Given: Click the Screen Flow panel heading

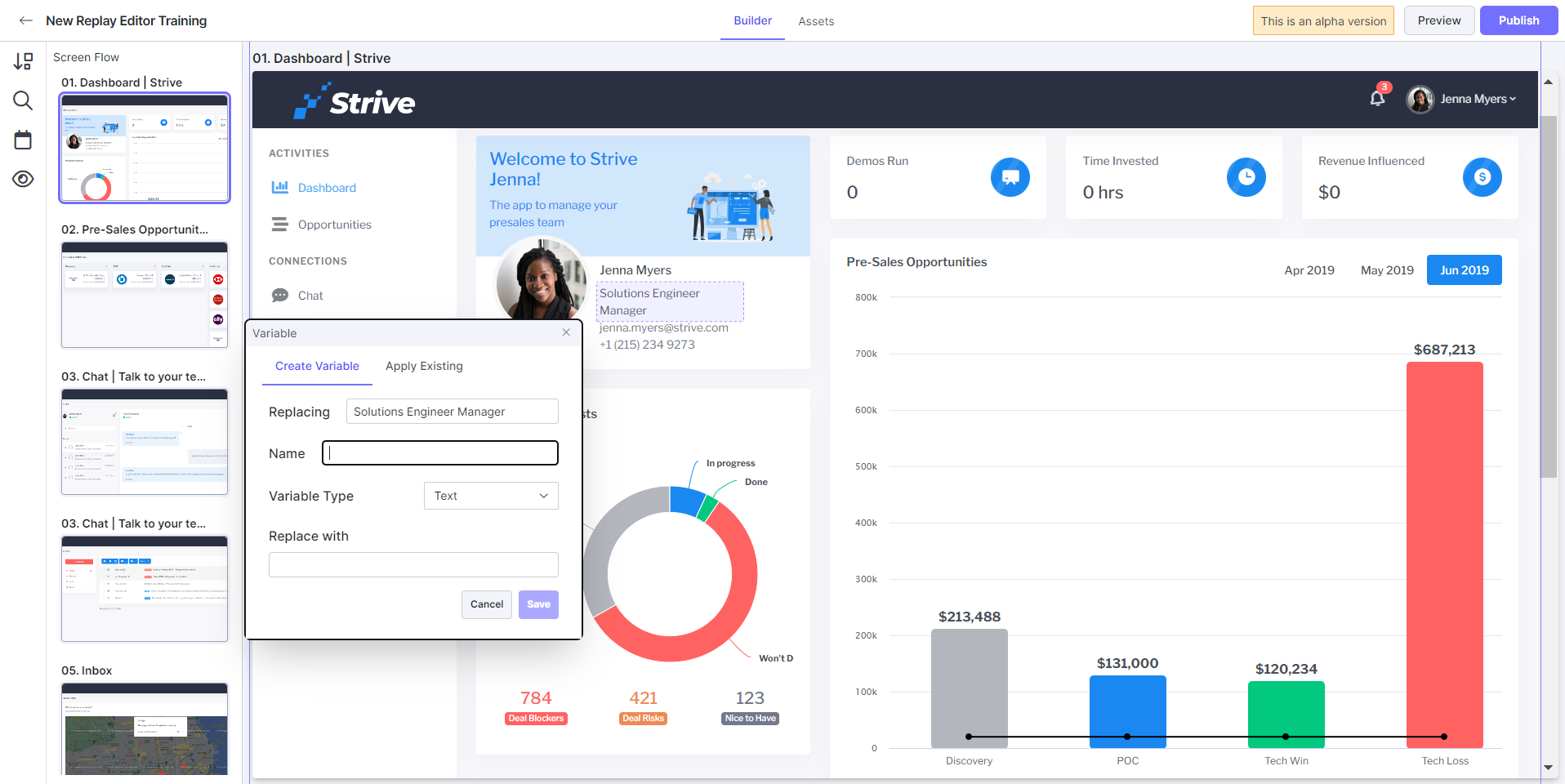Looking at the screenshot, I should point(86,57).
